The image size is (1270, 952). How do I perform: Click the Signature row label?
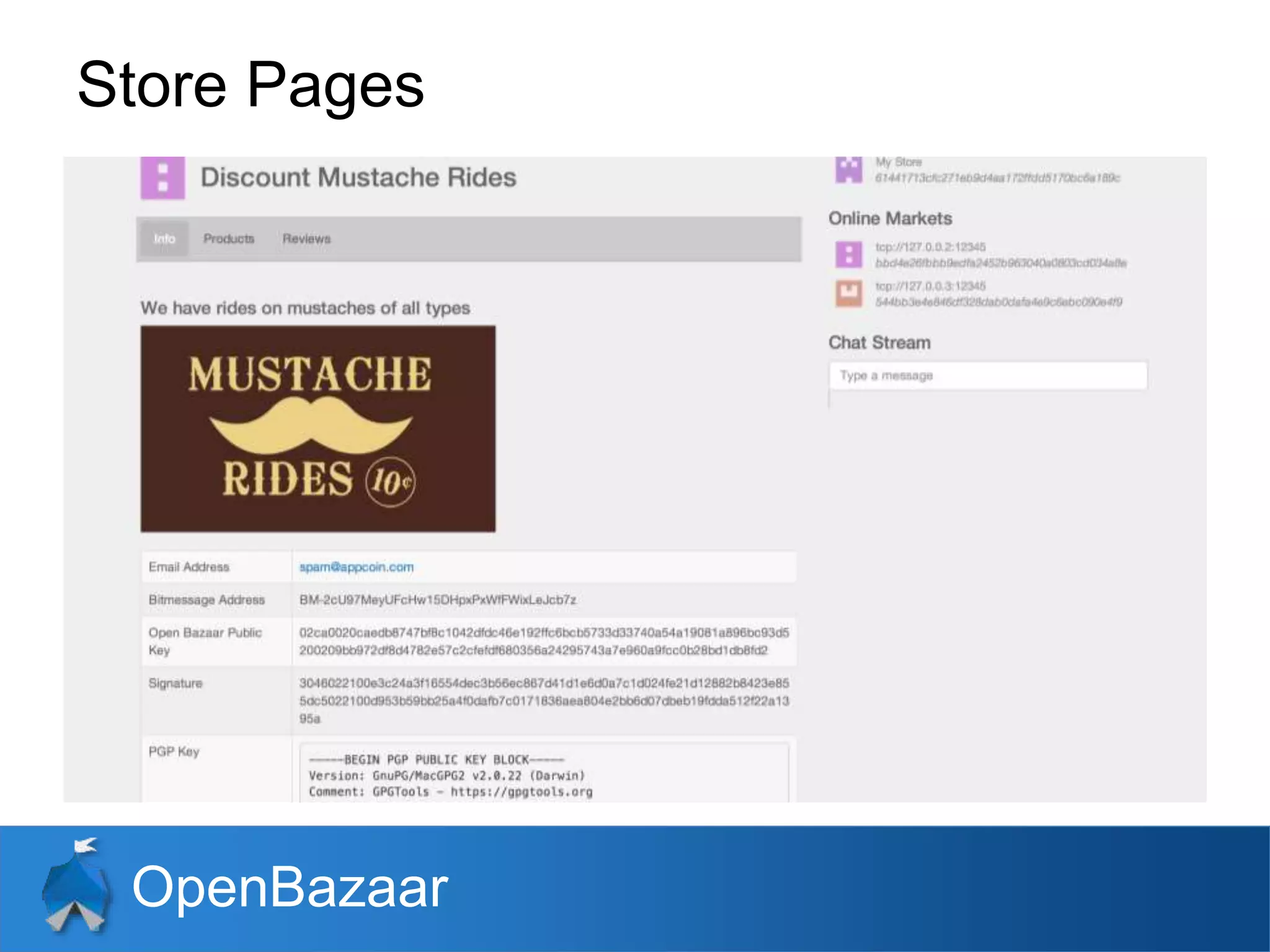pos(175,683)
